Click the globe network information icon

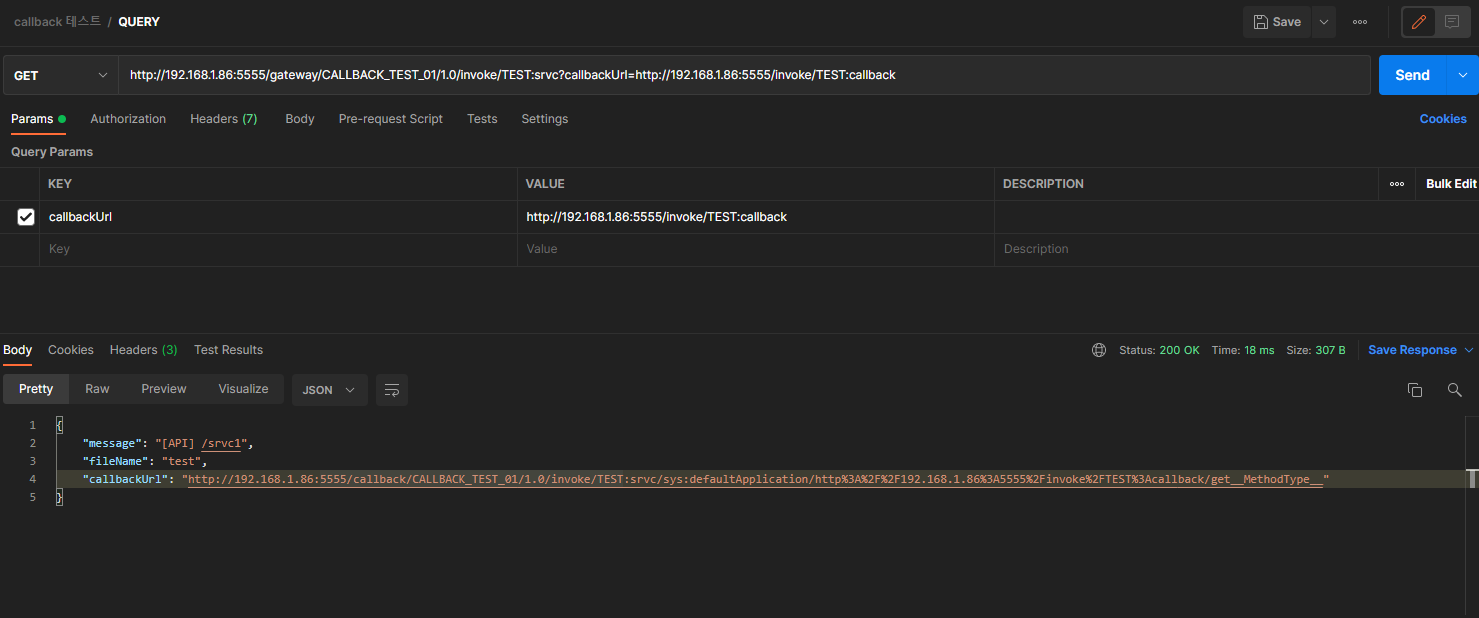point(1099,350)
